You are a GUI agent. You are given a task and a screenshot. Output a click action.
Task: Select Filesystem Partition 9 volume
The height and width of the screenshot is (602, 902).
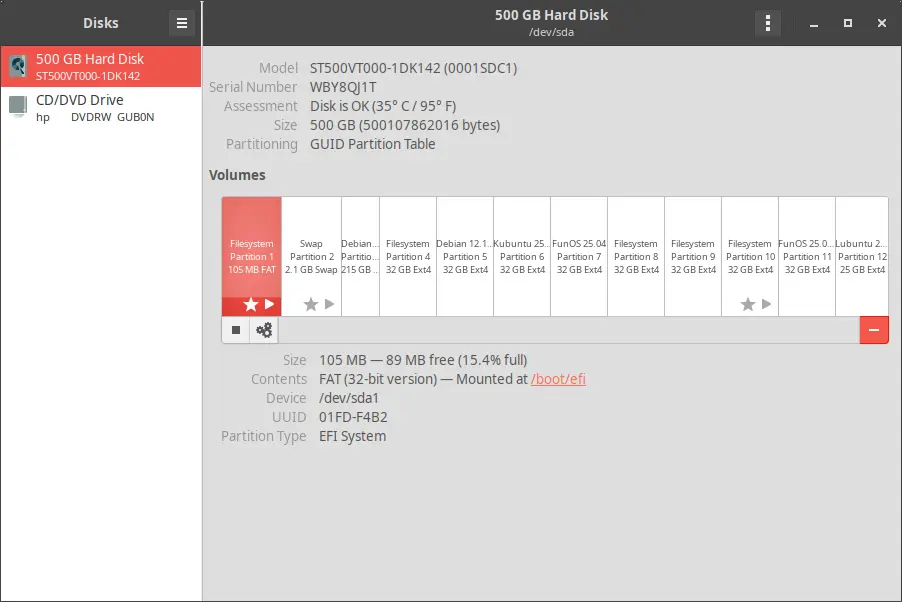(693, 256)
